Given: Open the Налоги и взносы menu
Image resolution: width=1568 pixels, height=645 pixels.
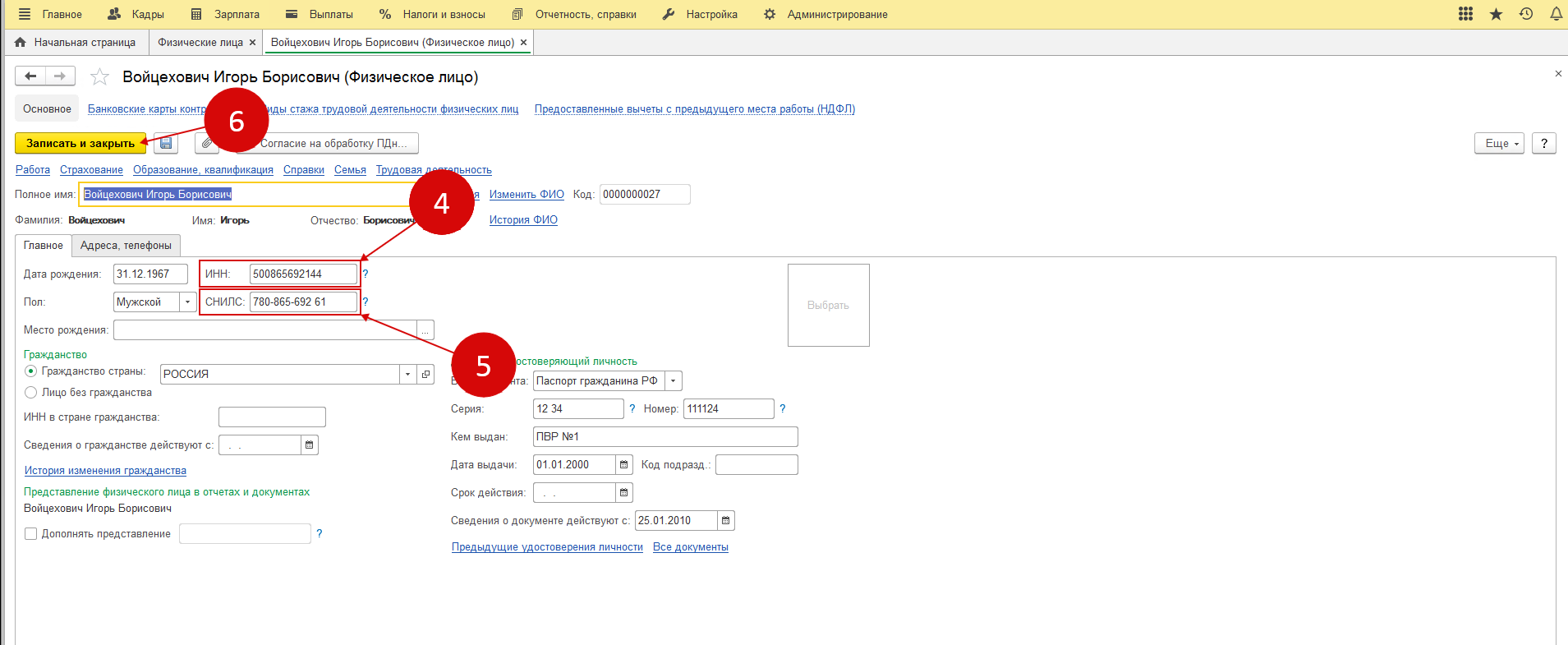Looking at the screenshot, I should click(x=432, y=14).
